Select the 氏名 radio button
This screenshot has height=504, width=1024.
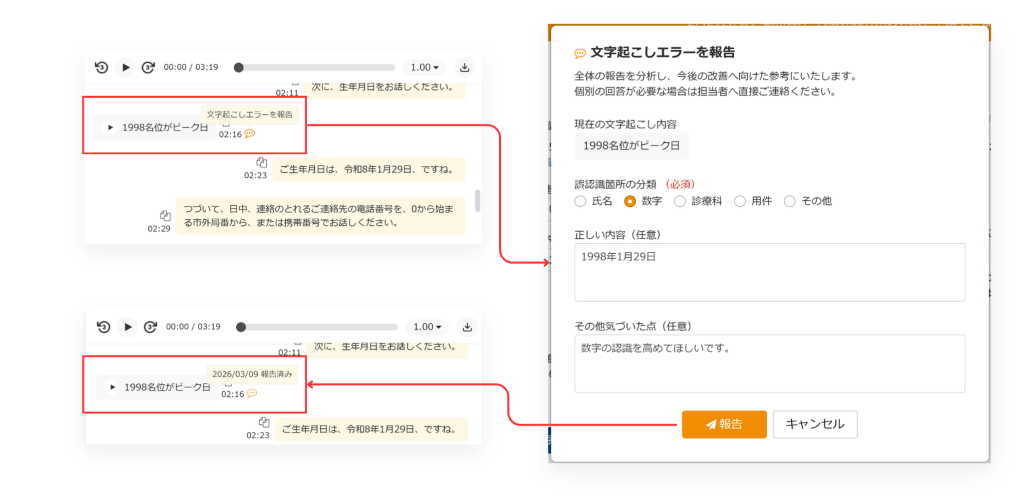[x=581, y=201]
